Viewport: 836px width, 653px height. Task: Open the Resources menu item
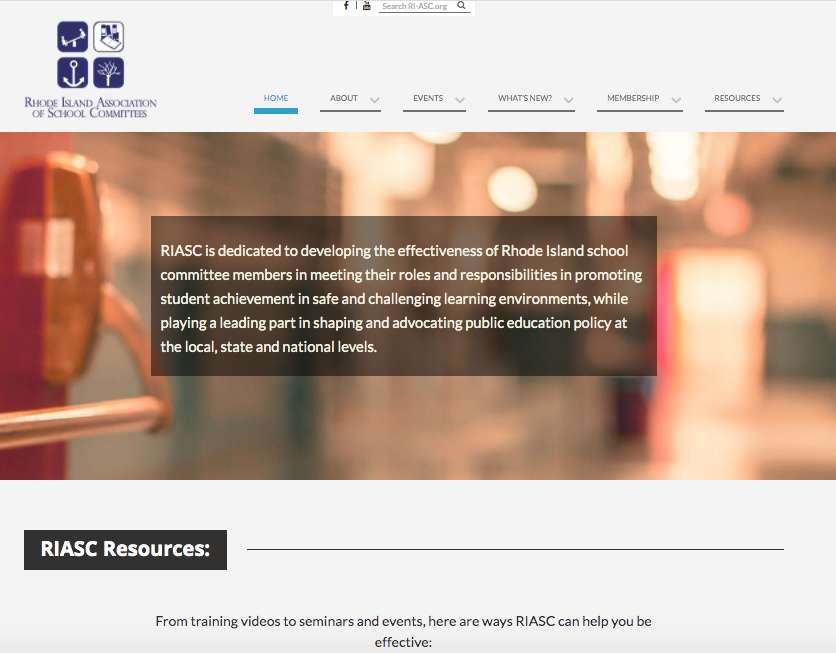tap(737, 98)
